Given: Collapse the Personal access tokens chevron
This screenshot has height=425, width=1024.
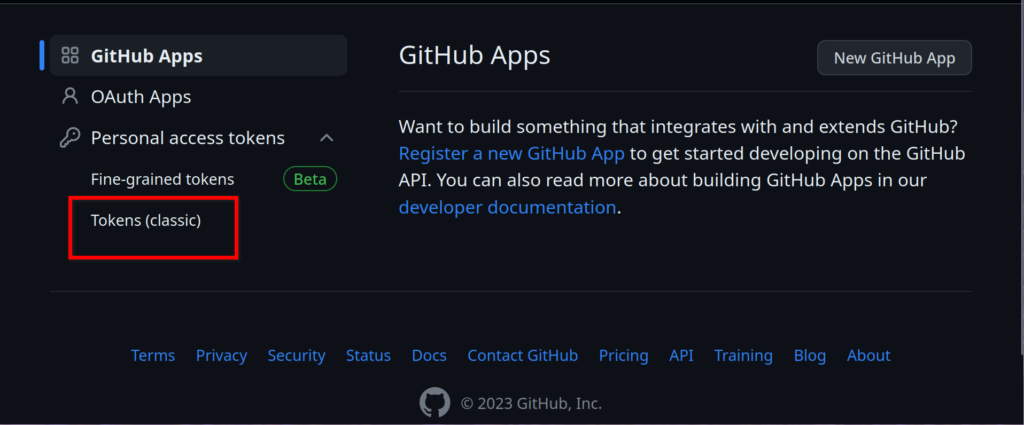Looking at the screenshot, I should pyautogui.click(x=327, y=138).
